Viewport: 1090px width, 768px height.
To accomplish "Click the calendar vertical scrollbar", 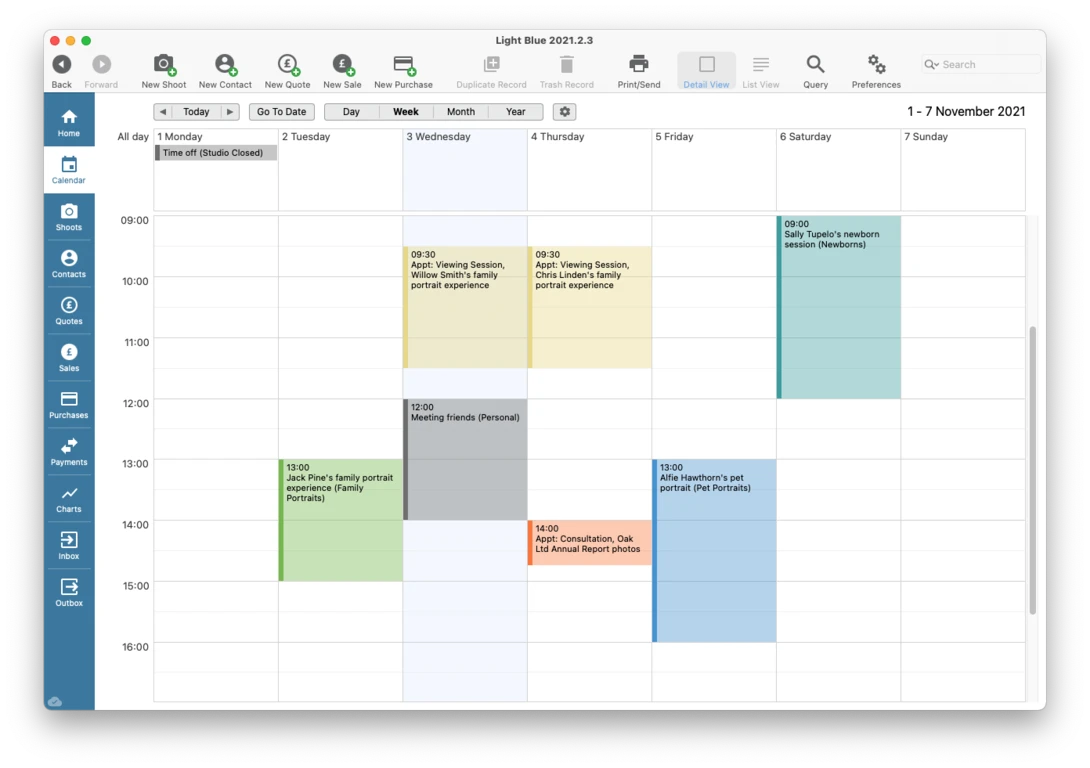I will pyautogui.click(x=1032, y=470).
